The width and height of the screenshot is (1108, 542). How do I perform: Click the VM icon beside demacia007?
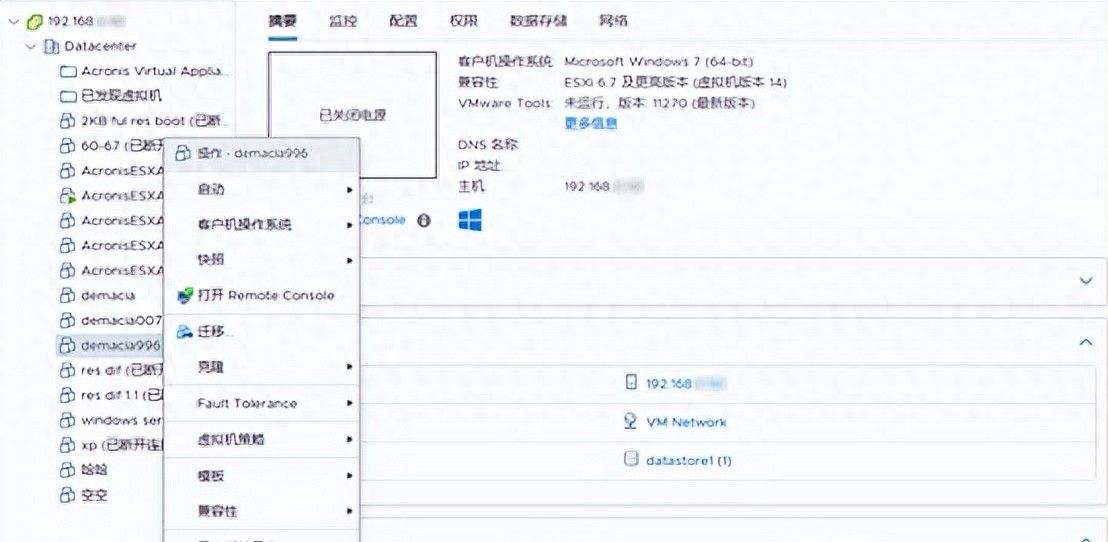tap(66, 320)
